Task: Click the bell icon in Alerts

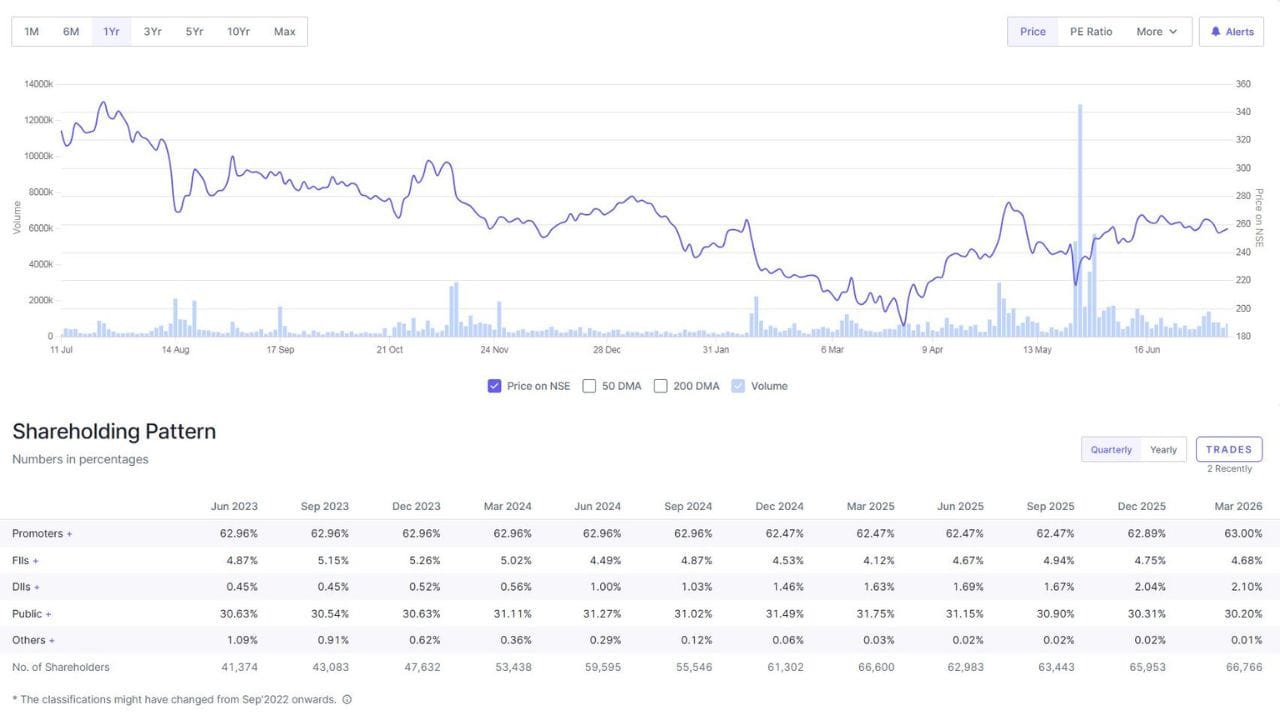Action: click(x=1216, y=32)
